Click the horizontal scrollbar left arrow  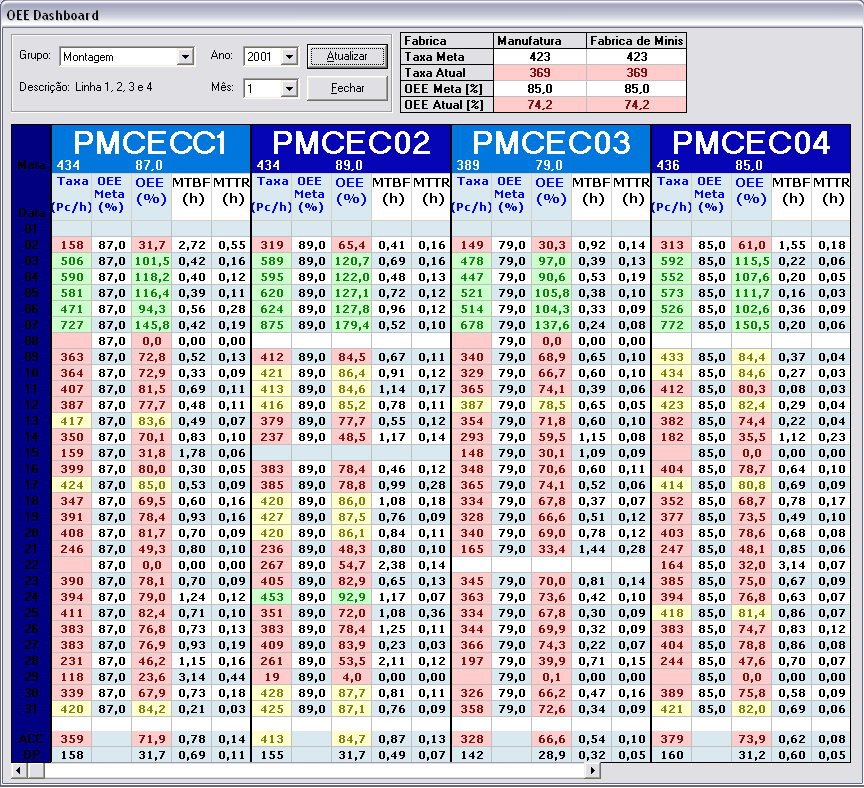(x=19, y=770)
